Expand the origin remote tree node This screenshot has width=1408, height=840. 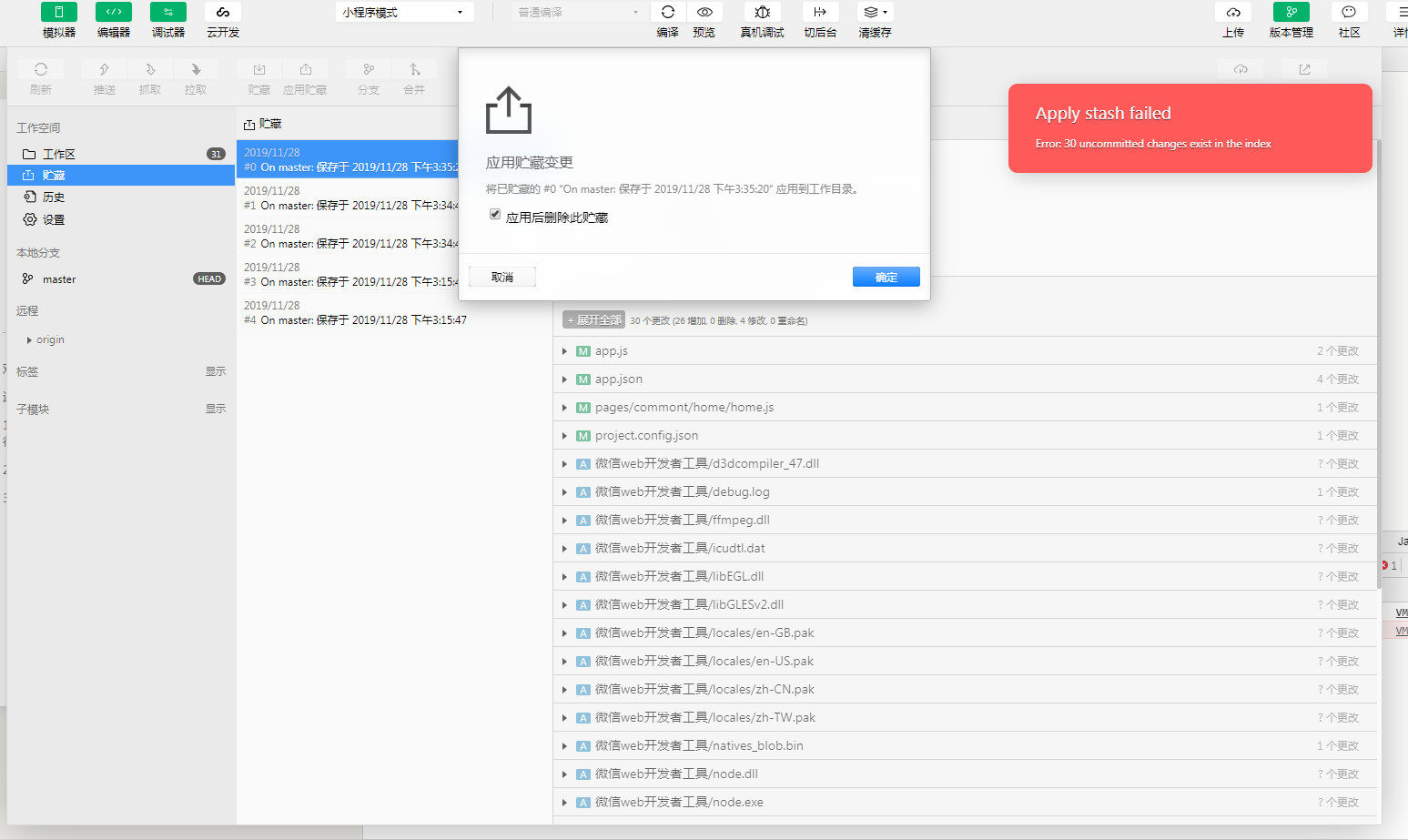tap(29, 340)
